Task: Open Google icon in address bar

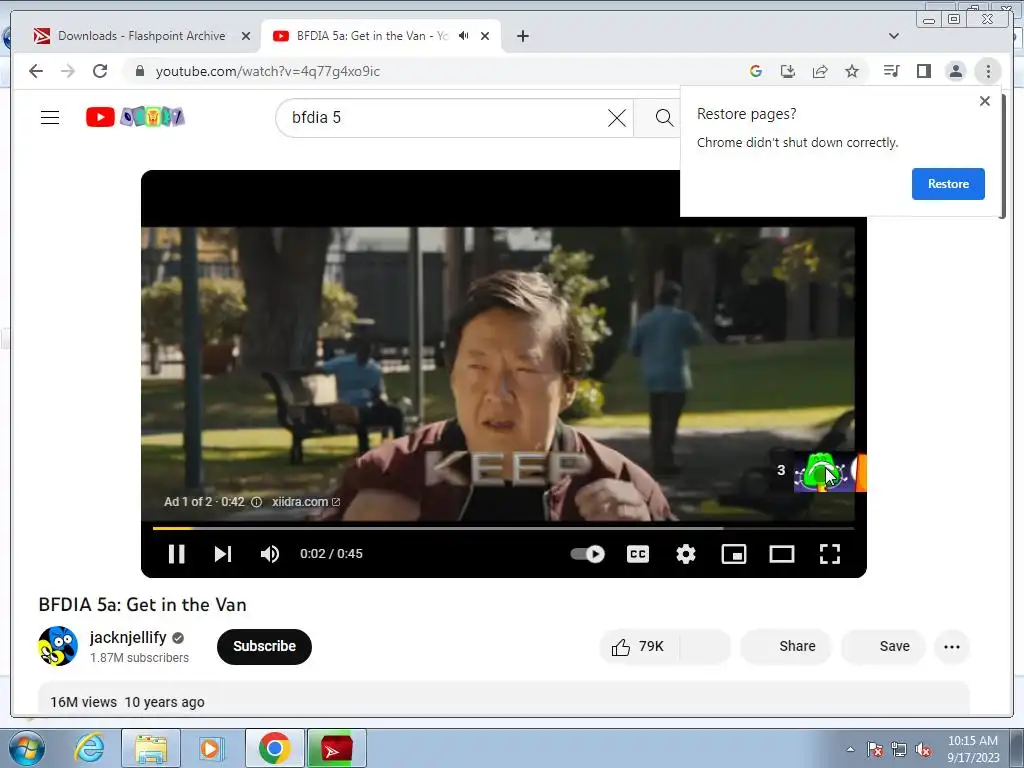Action: click(x=756, y=71)
